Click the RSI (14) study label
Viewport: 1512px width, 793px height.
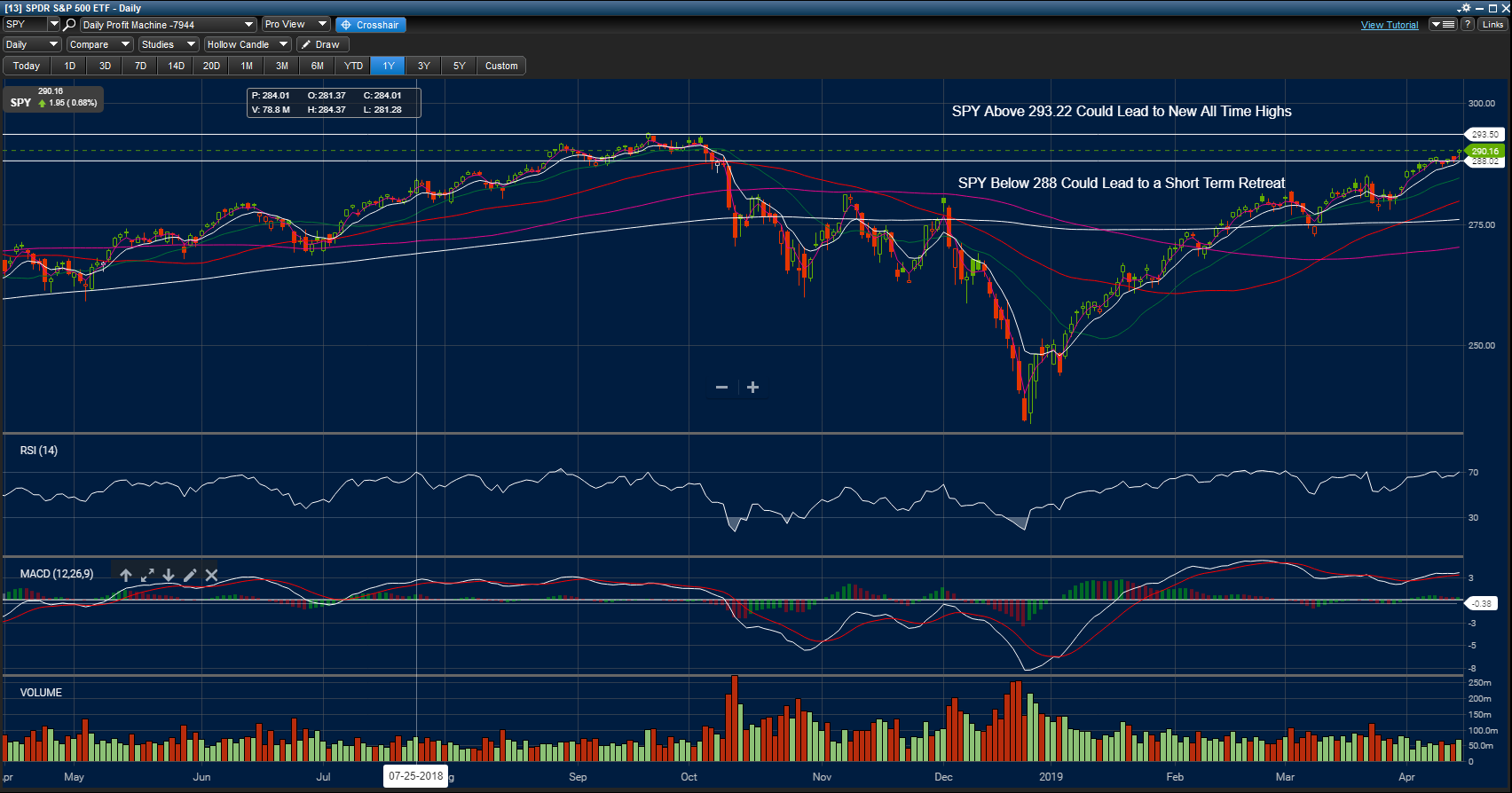click(39, 451)
